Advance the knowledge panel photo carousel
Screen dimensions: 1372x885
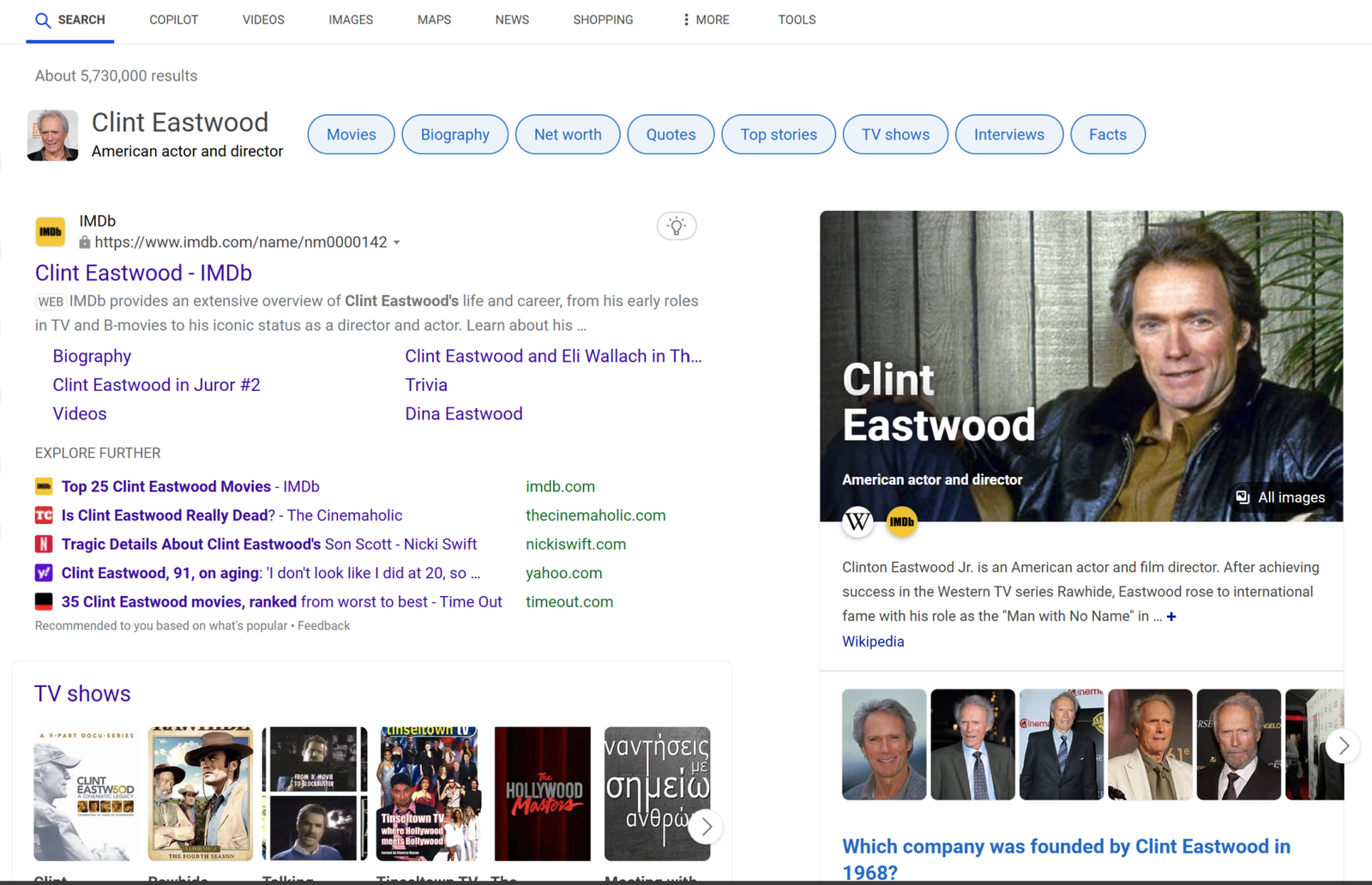click(x=1343, y=746)
